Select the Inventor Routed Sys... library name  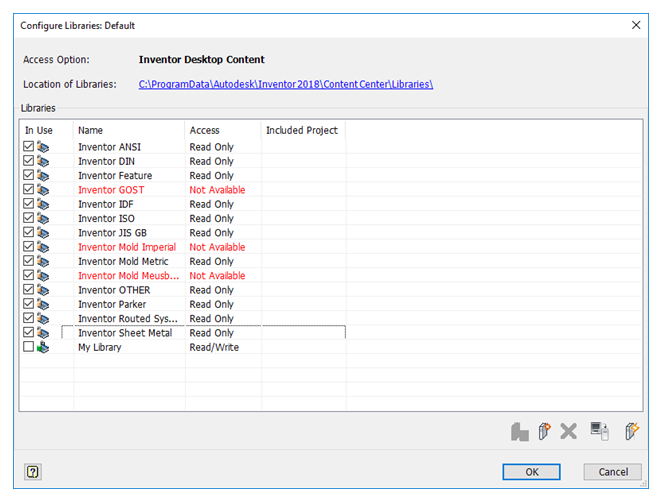click(x=128, y=319)
